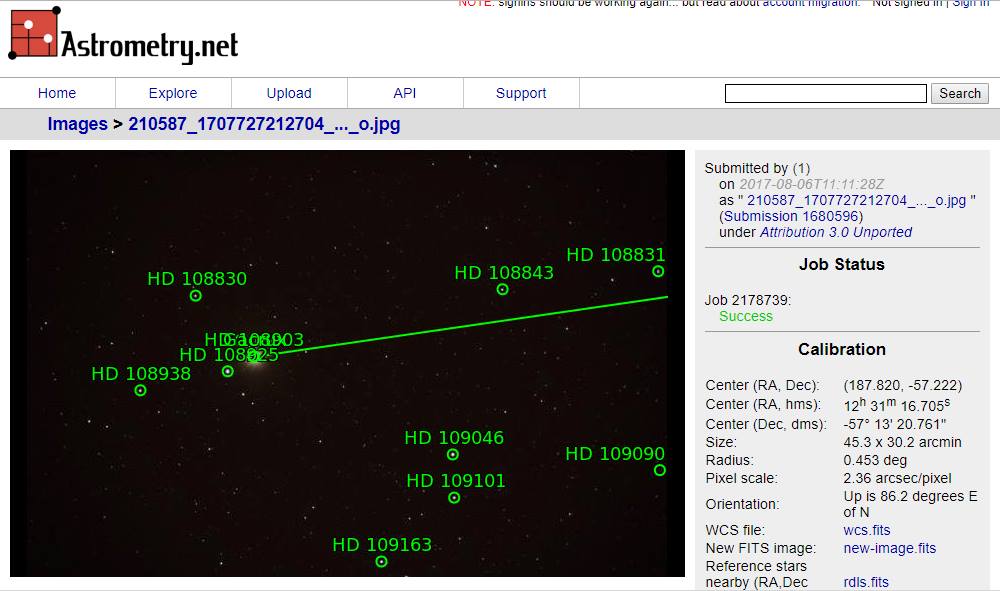Open the submitted image filename link
This screenshot has width=1000, height=591.
tap(857, 200)
